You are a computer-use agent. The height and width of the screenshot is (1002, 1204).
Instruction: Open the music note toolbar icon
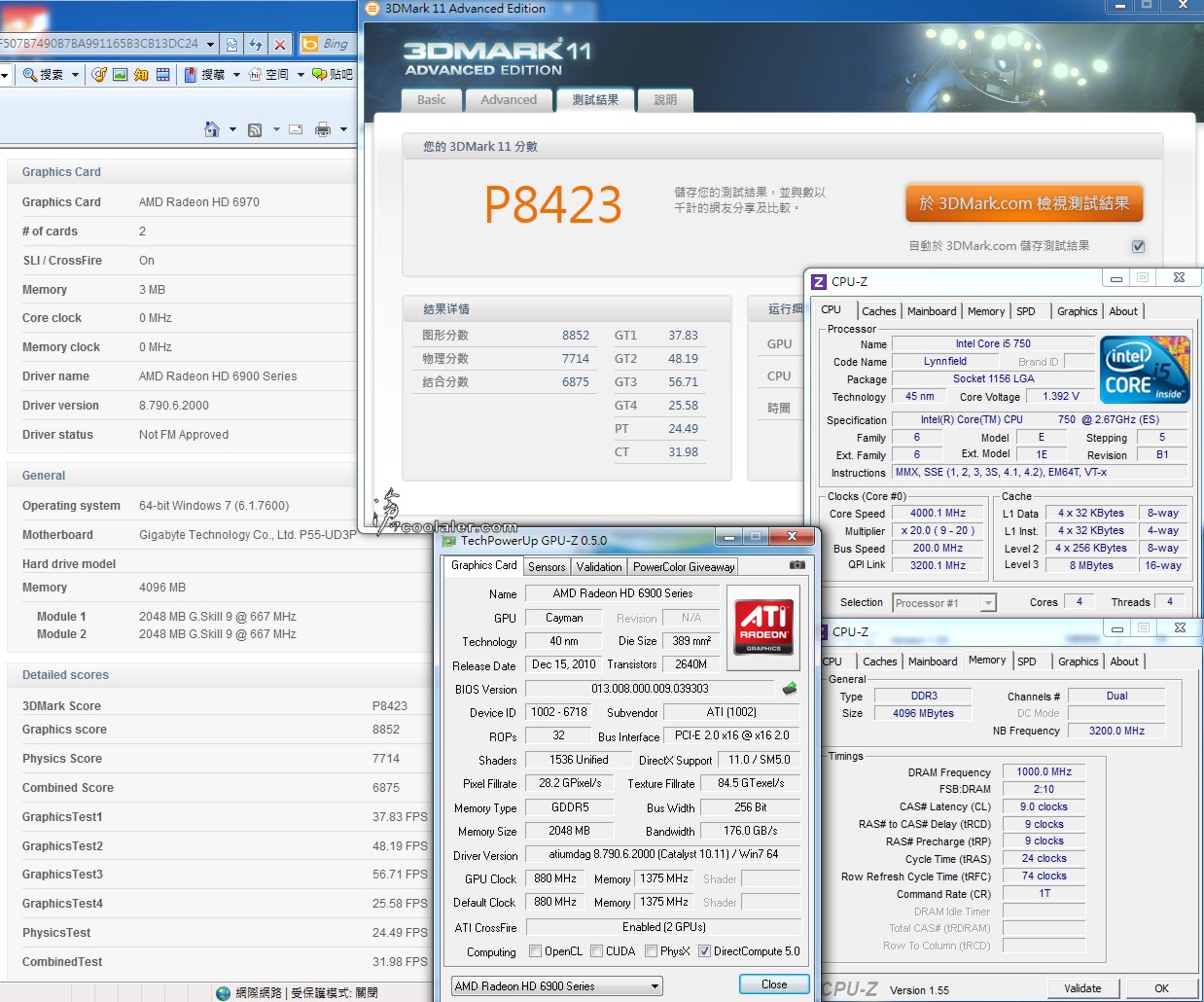[99, 74]
